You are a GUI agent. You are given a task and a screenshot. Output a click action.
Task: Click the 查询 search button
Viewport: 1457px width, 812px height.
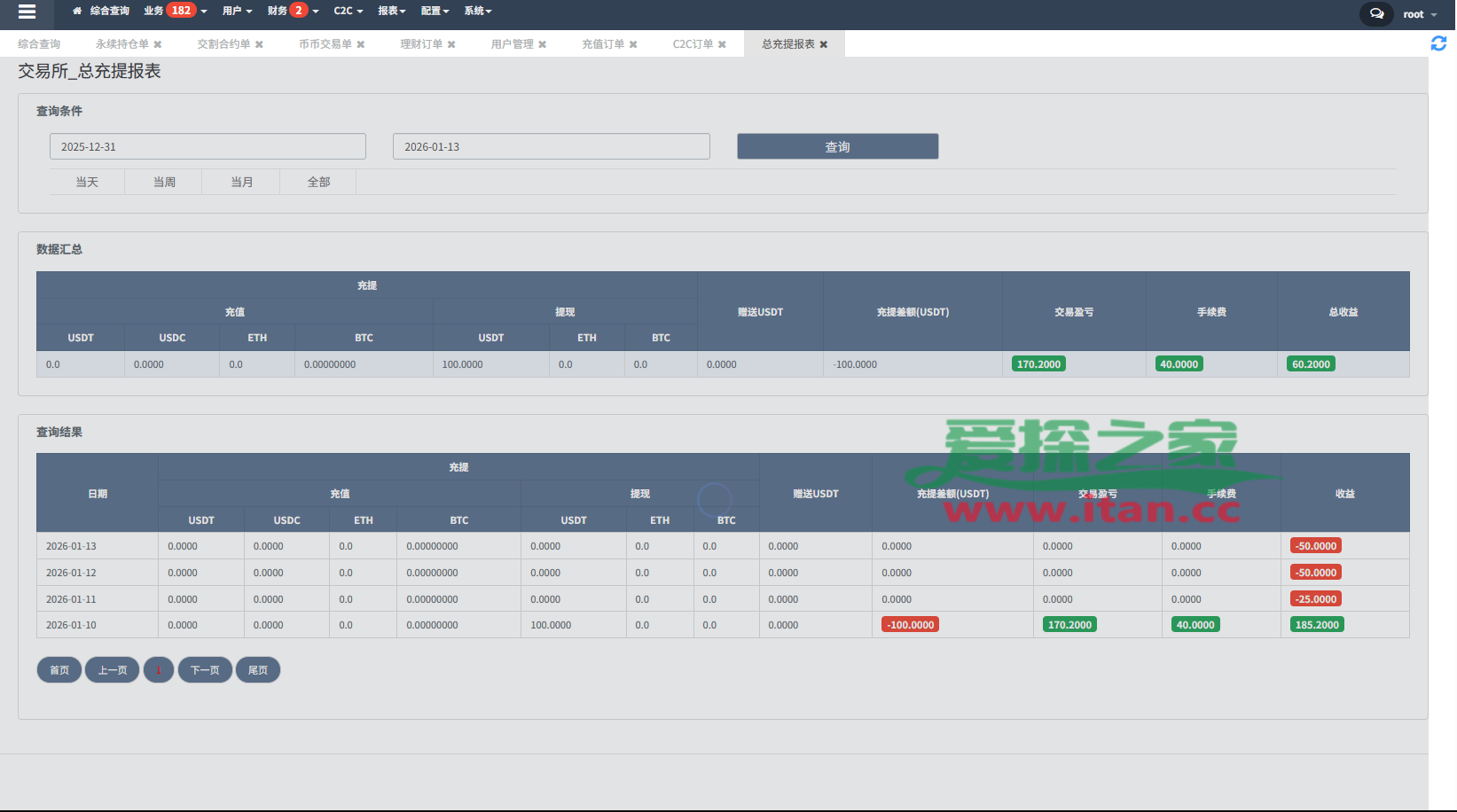tap(837, 147)
